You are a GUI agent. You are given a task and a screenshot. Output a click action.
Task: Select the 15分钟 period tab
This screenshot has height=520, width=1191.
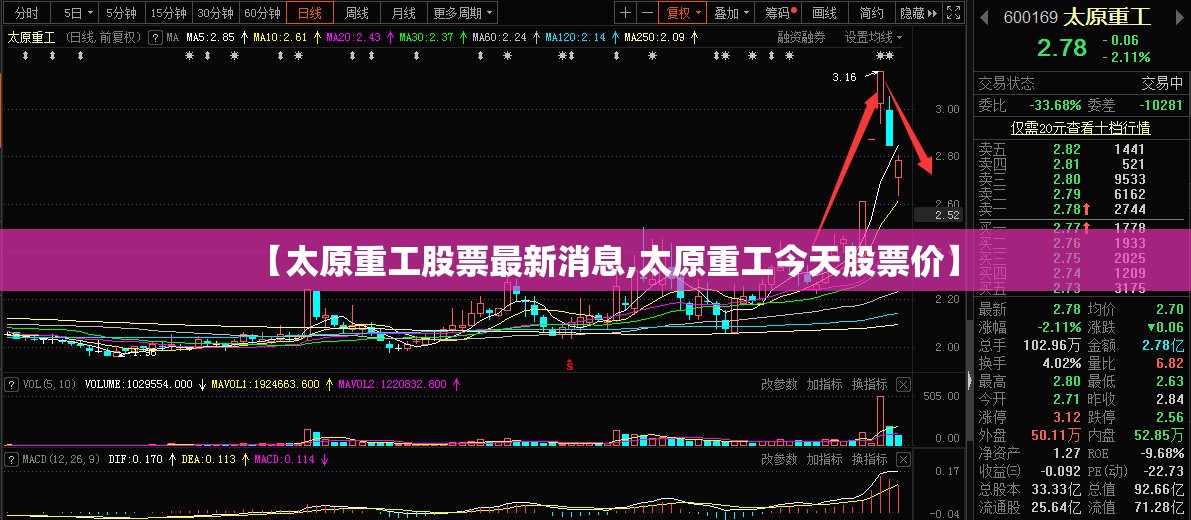point(168,13)
